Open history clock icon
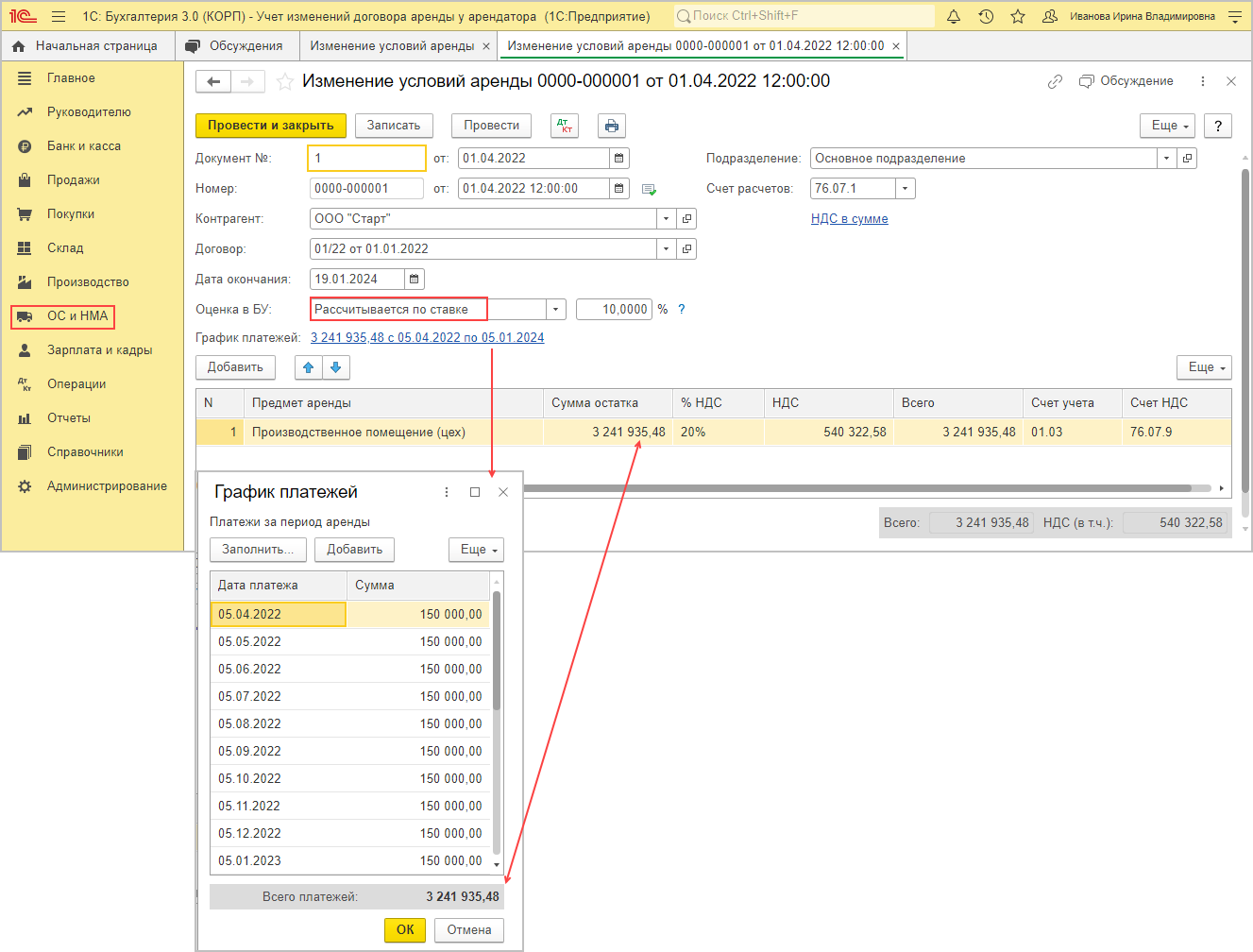 pyautogui.click(x=986, y=16)
